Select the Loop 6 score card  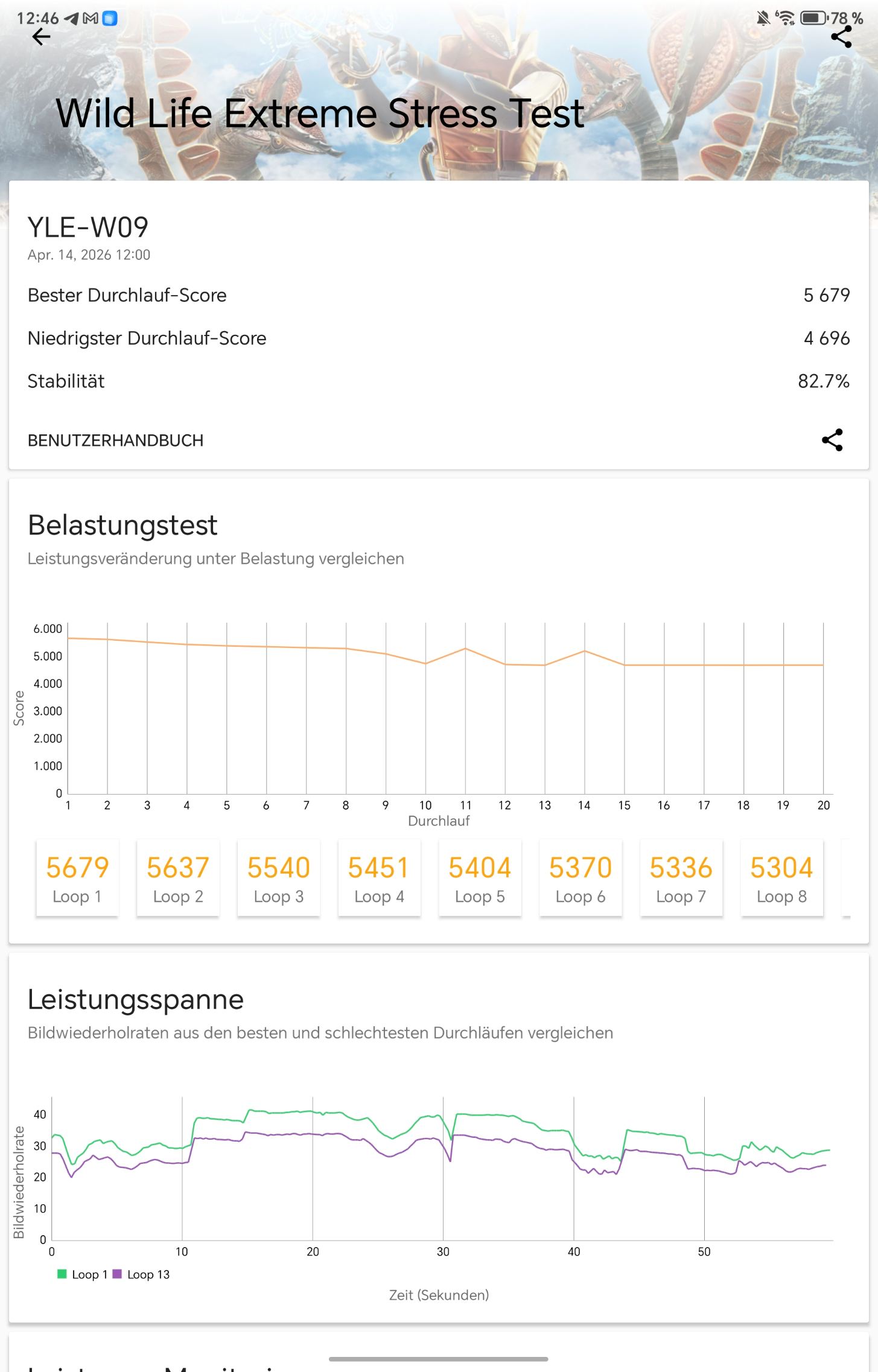[581, 878]
